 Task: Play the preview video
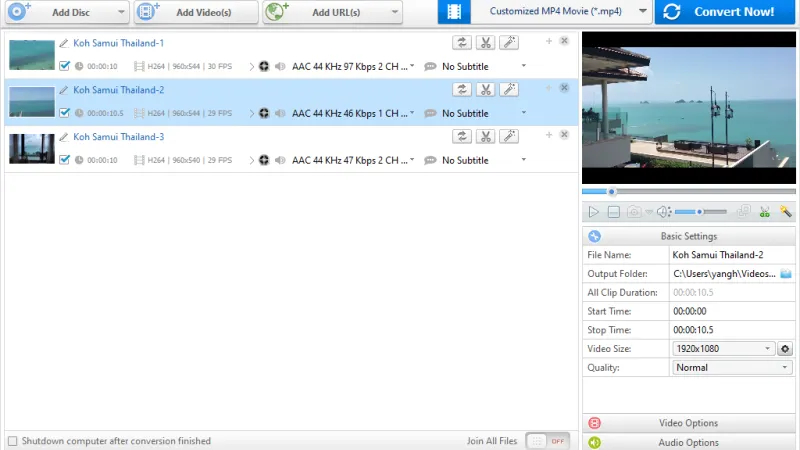[593, 212]
